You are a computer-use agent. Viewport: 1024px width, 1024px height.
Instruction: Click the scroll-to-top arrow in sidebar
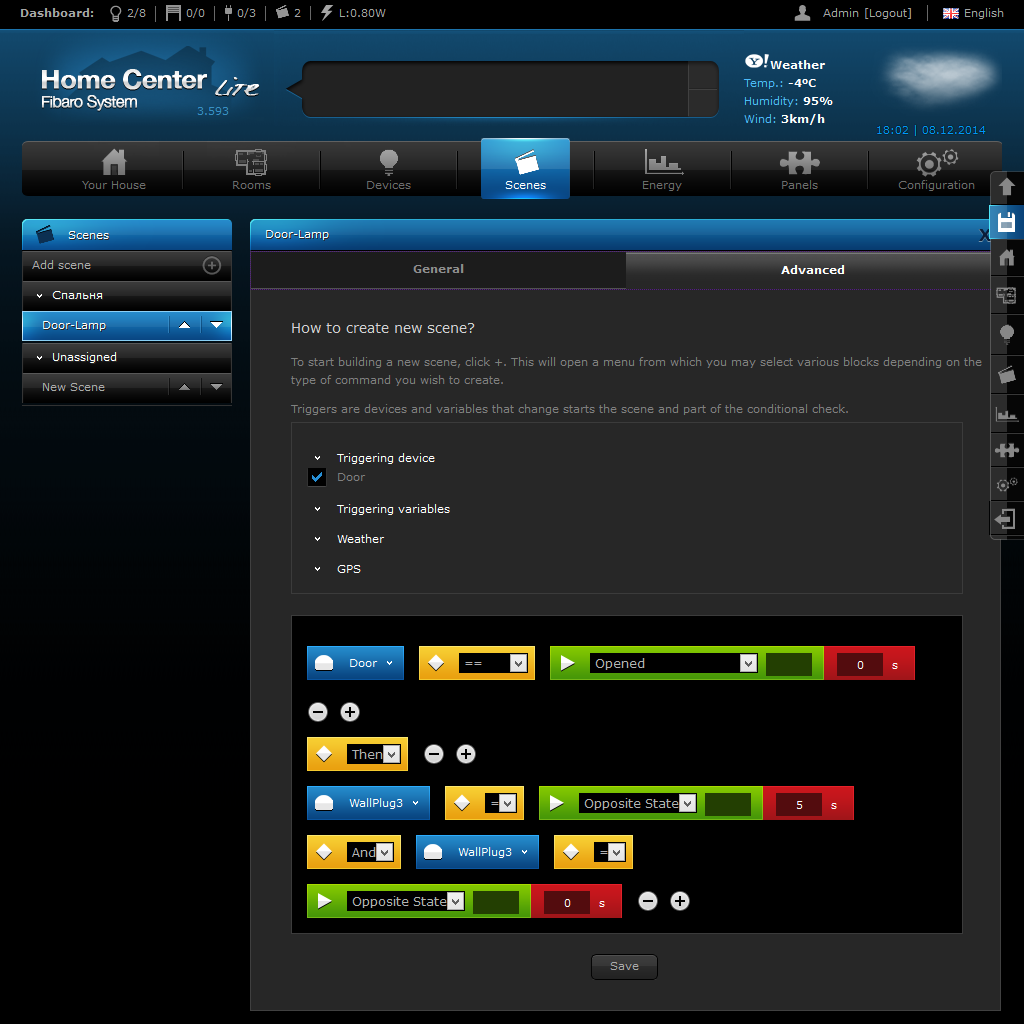[1006, 187]
